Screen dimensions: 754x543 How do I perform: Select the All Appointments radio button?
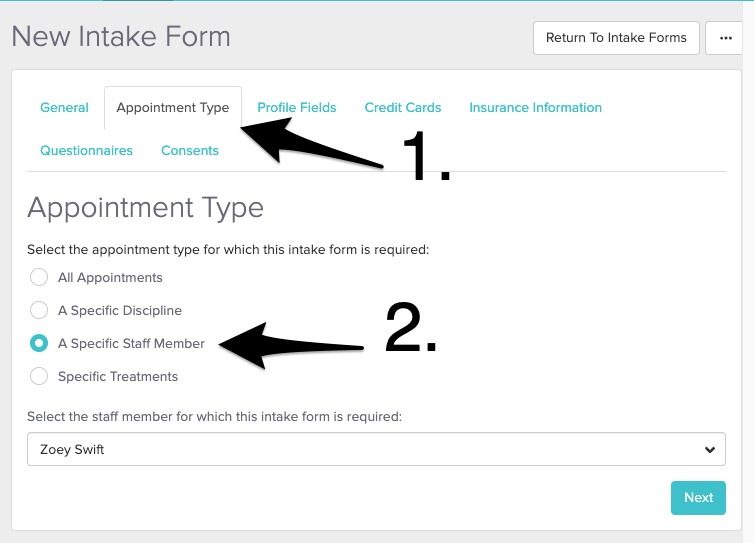[x=39, y=277]
